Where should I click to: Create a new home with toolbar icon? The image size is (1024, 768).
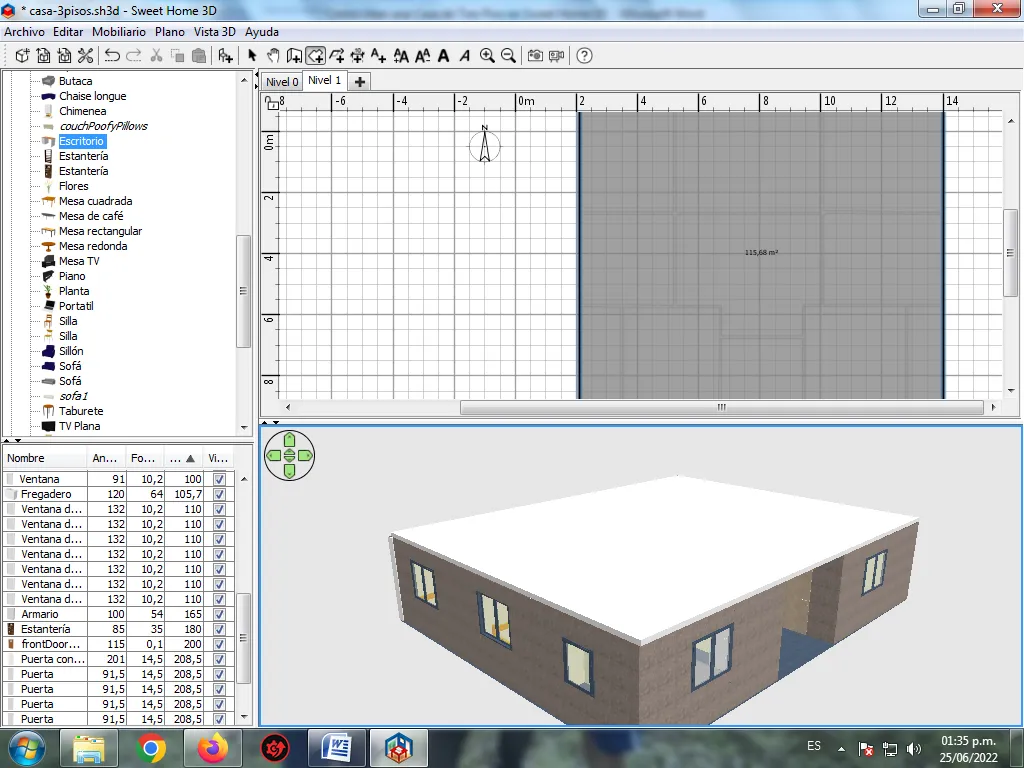[22, 56]
